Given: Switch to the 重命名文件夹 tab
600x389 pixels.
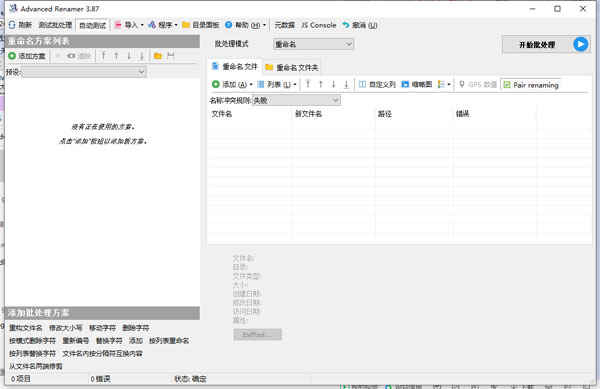Looking at the screenshot, I should [292, 68].
